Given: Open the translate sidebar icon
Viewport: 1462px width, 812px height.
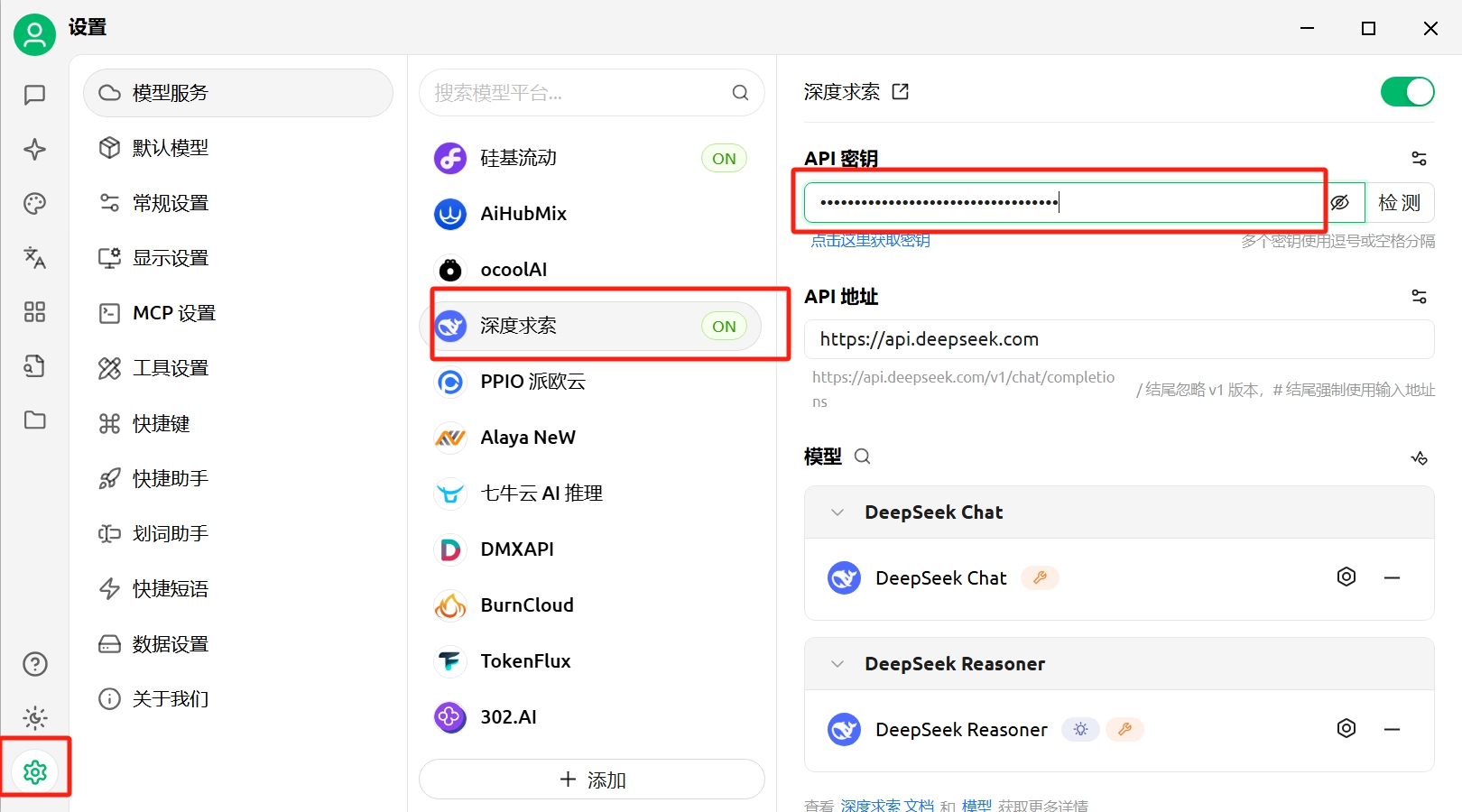Looking at the screenshot, I should (34, 257).
